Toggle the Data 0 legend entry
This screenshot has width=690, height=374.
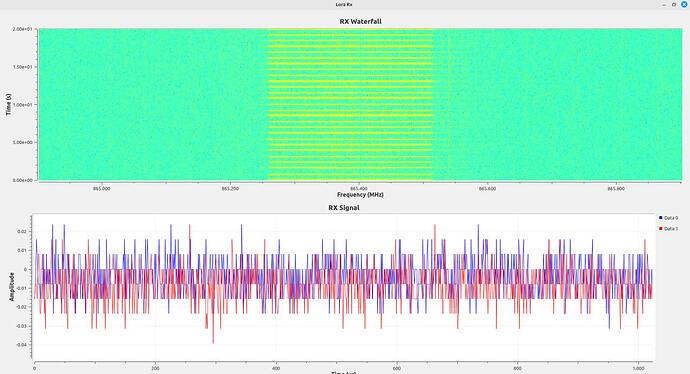[x=668, y=218]
